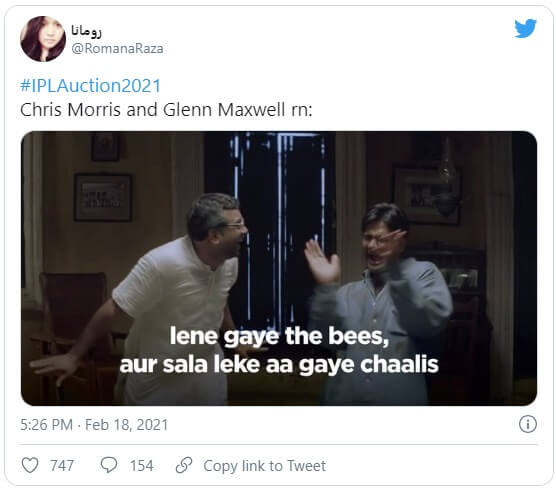
Task: Click the meme caption 'lene gaye the bees'
Action: pos(279,336)
